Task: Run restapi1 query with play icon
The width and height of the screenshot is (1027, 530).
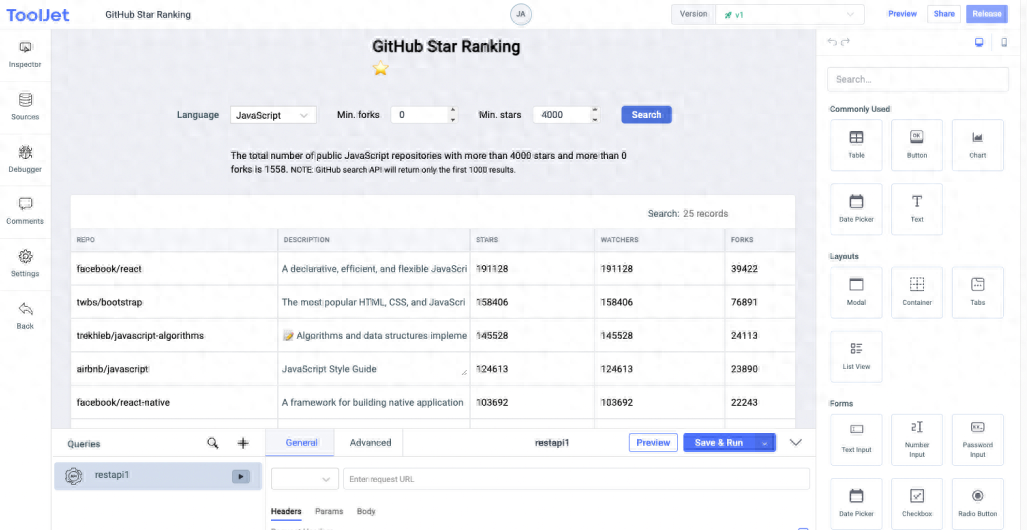Action: (x=241, y=477)
